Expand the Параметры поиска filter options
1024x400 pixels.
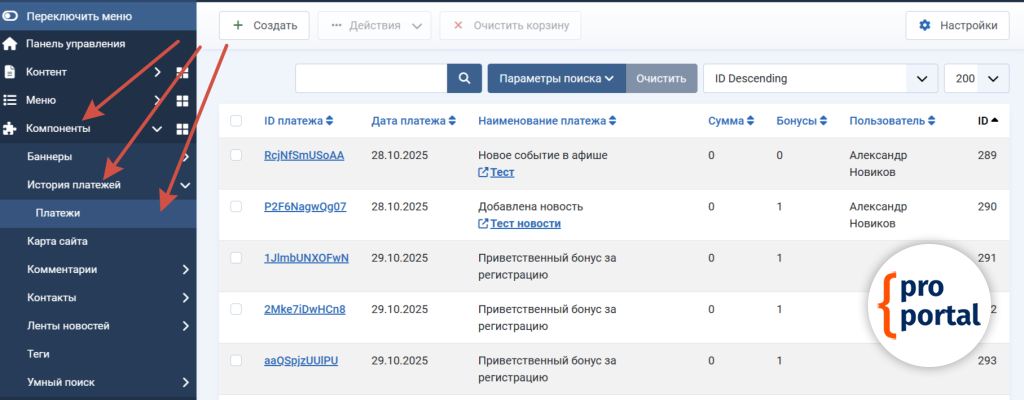tap(556, 78)
